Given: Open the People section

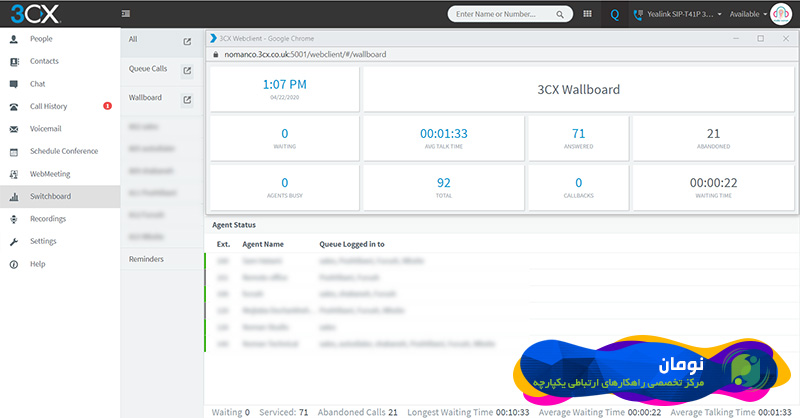Looking at the screenshot, I should tap(41, 39).
